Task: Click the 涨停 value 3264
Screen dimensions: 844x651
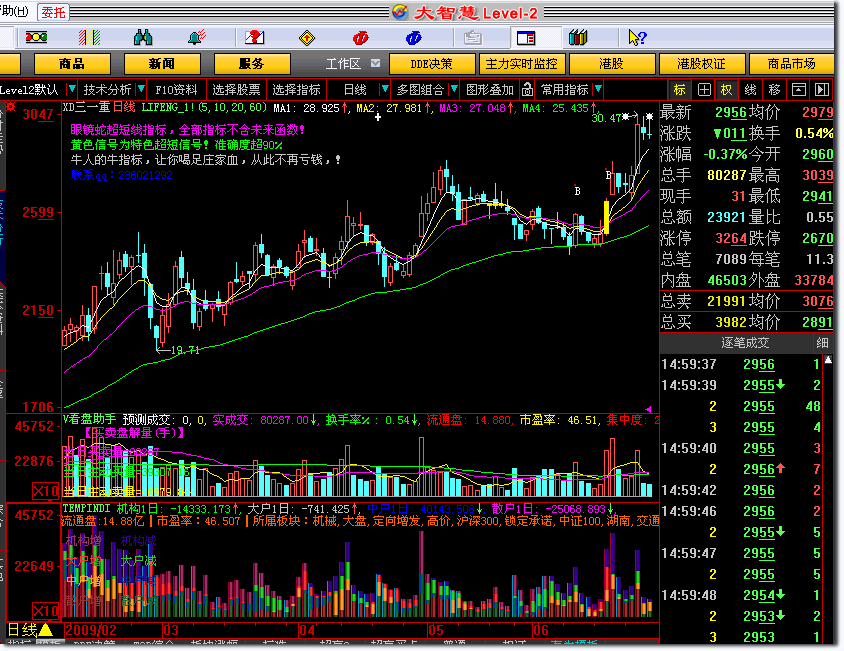Action: pyautogui.click(x=730, y=239)
